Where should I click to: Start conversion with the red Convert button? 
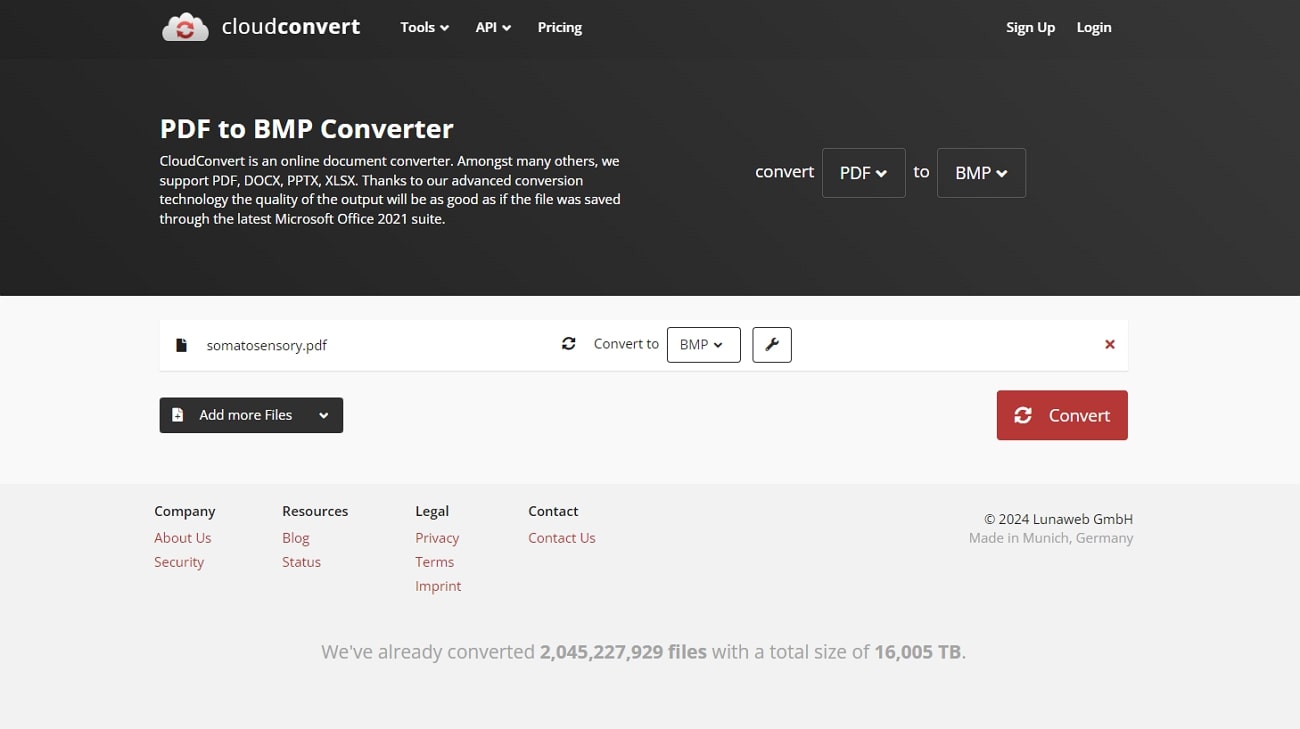click(1062, 415)
